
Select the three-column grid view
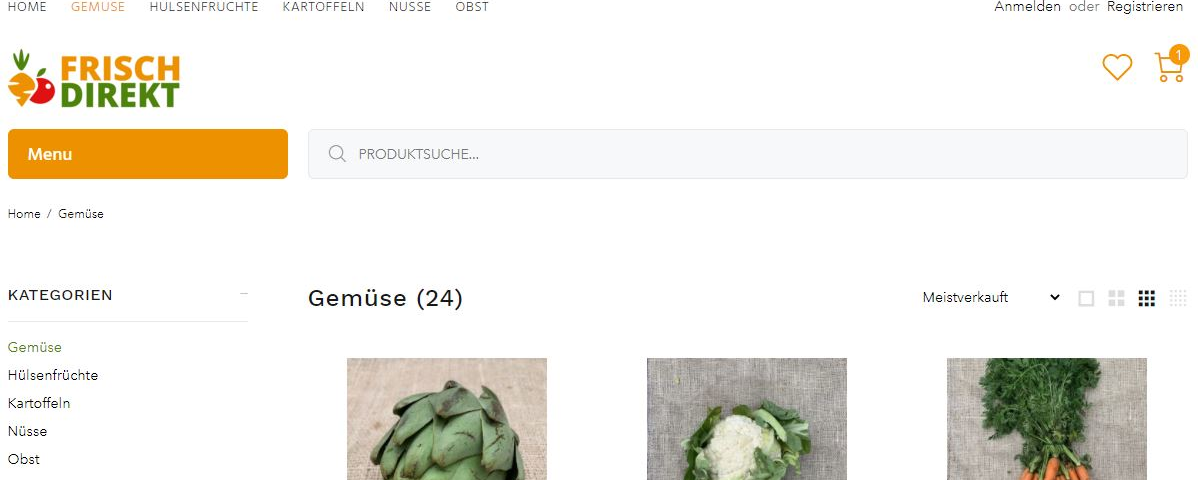1146,298
